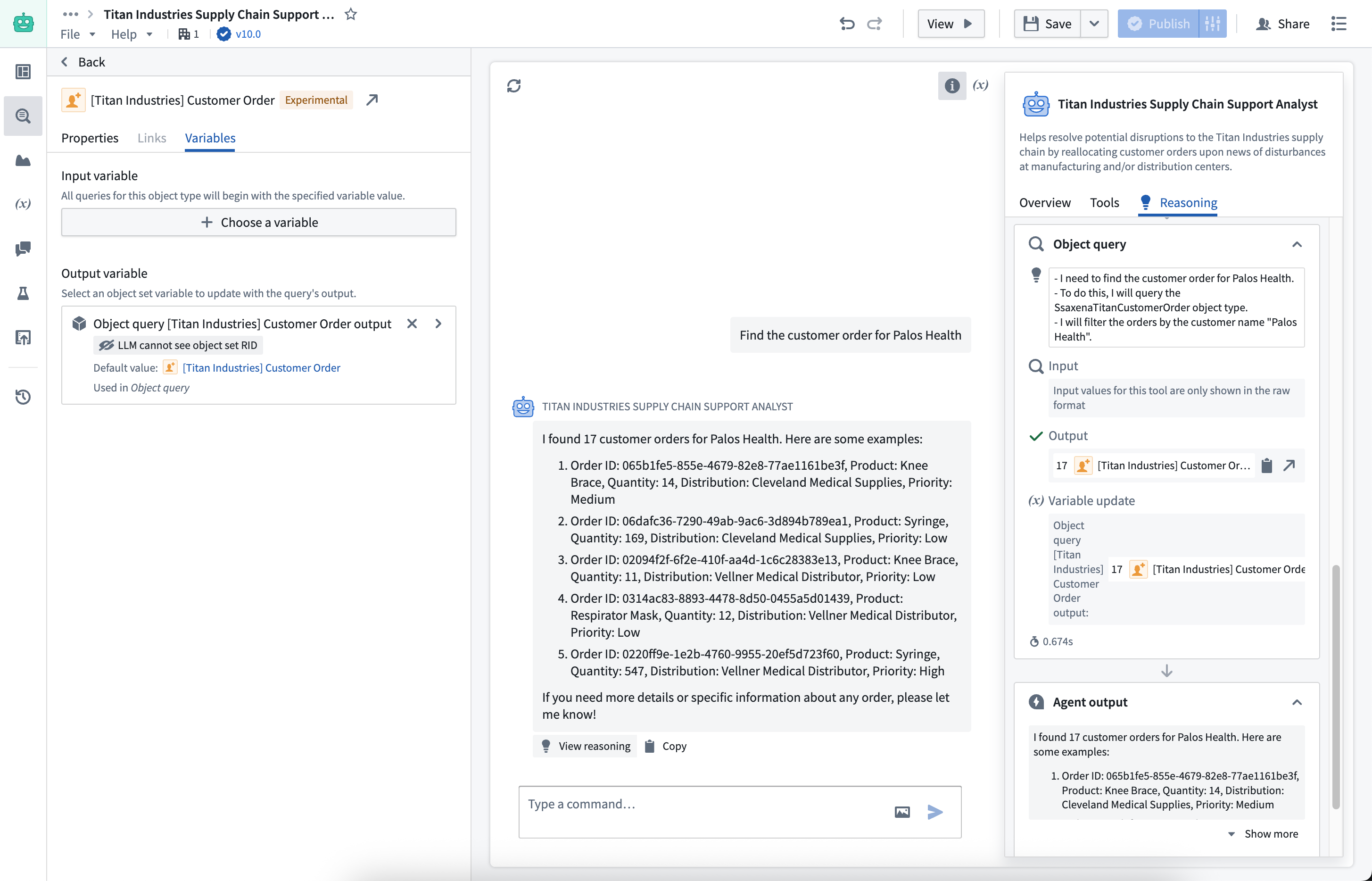This screenshot has width=1372, height=881.
Task: Select the (x) variables icon in the sidebar
Action: [24, 204]
